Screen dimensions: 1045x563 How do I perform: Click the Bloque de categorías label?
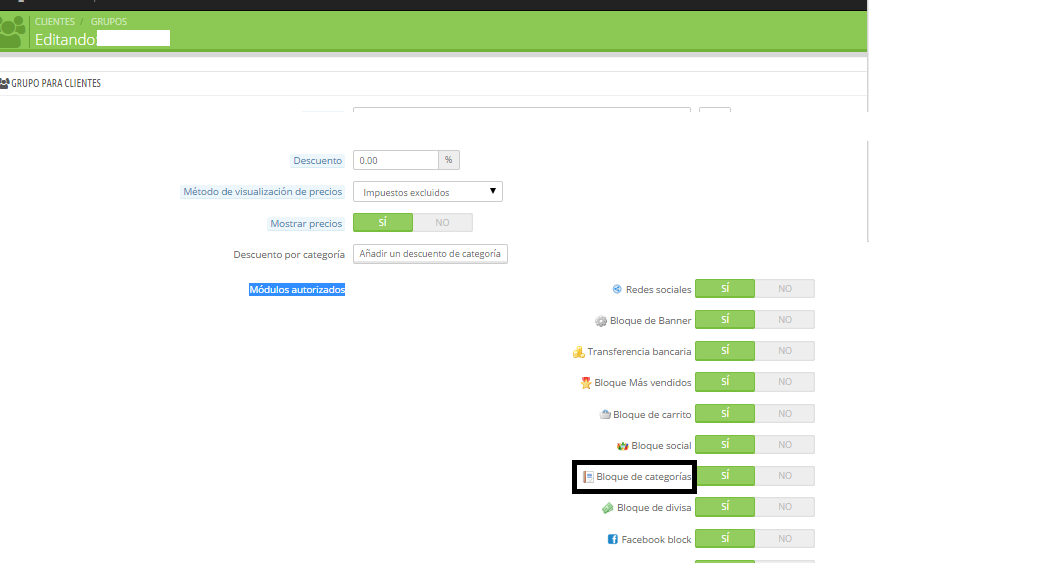click(643, 477)
